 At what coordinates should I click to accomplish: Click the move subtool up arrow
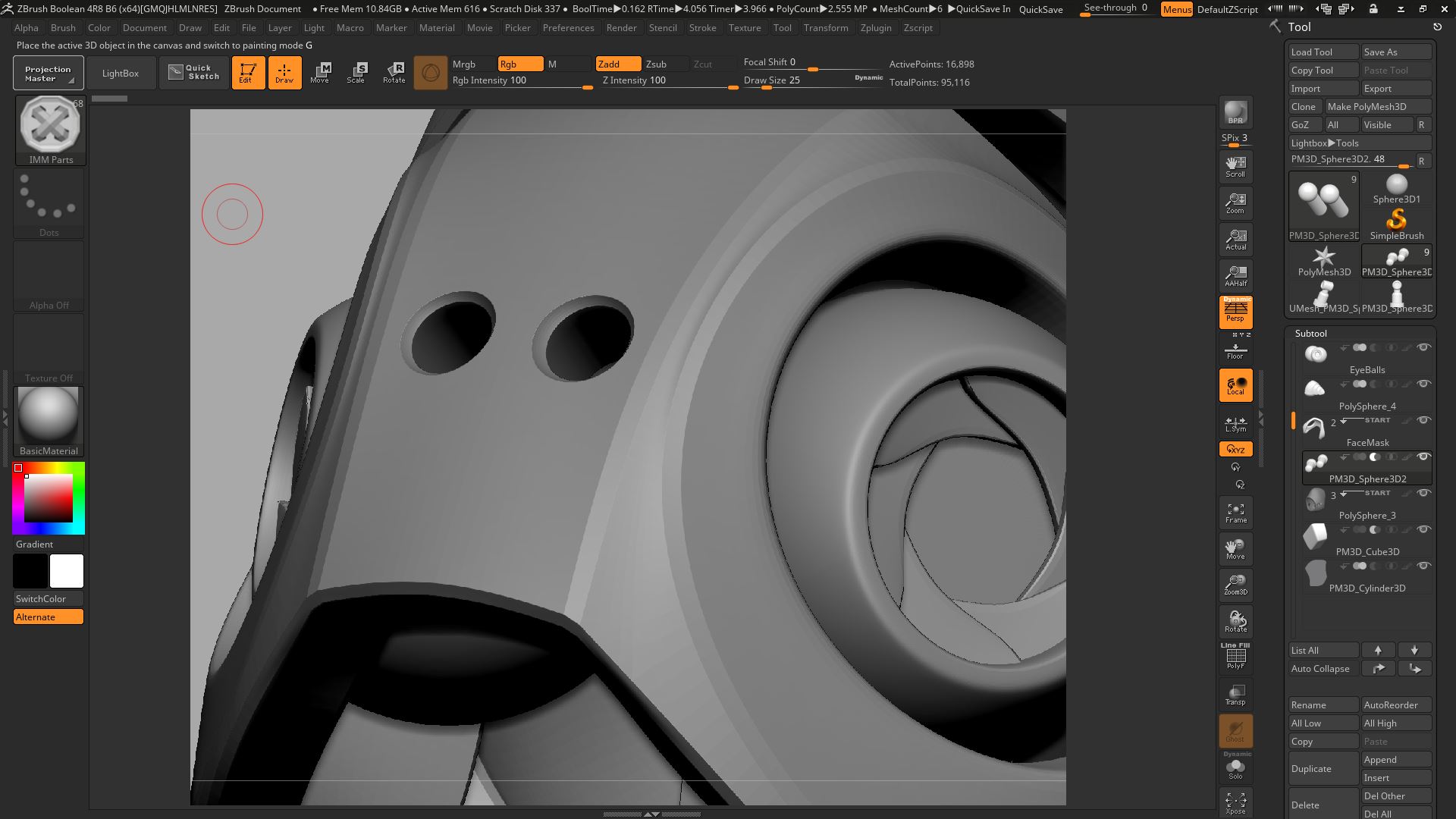point(1377,650)
